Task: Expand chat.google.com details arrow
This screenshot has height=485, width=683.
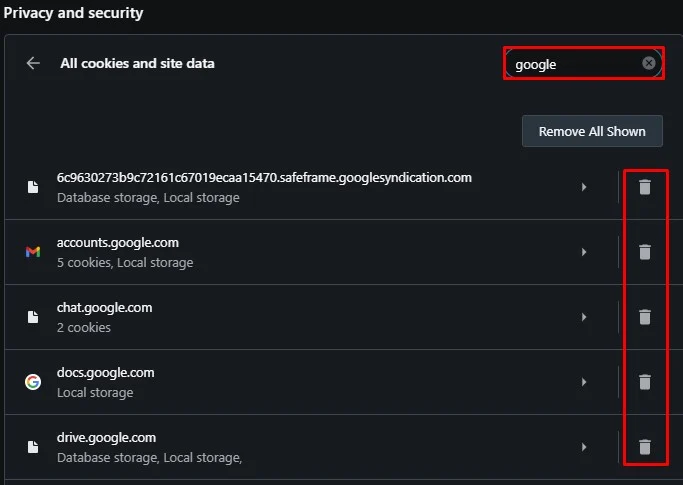Action: (x=584, y=317)
